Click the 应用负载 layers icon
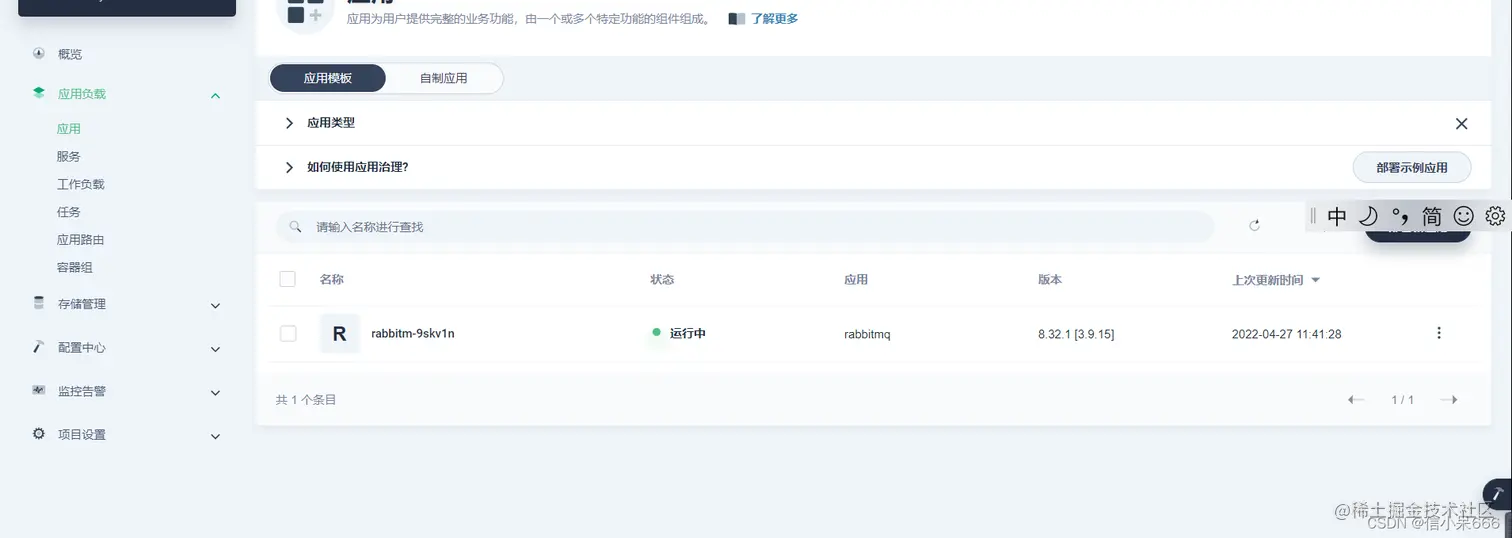This screenshot has width=1512, height=538. pos(39,93)
